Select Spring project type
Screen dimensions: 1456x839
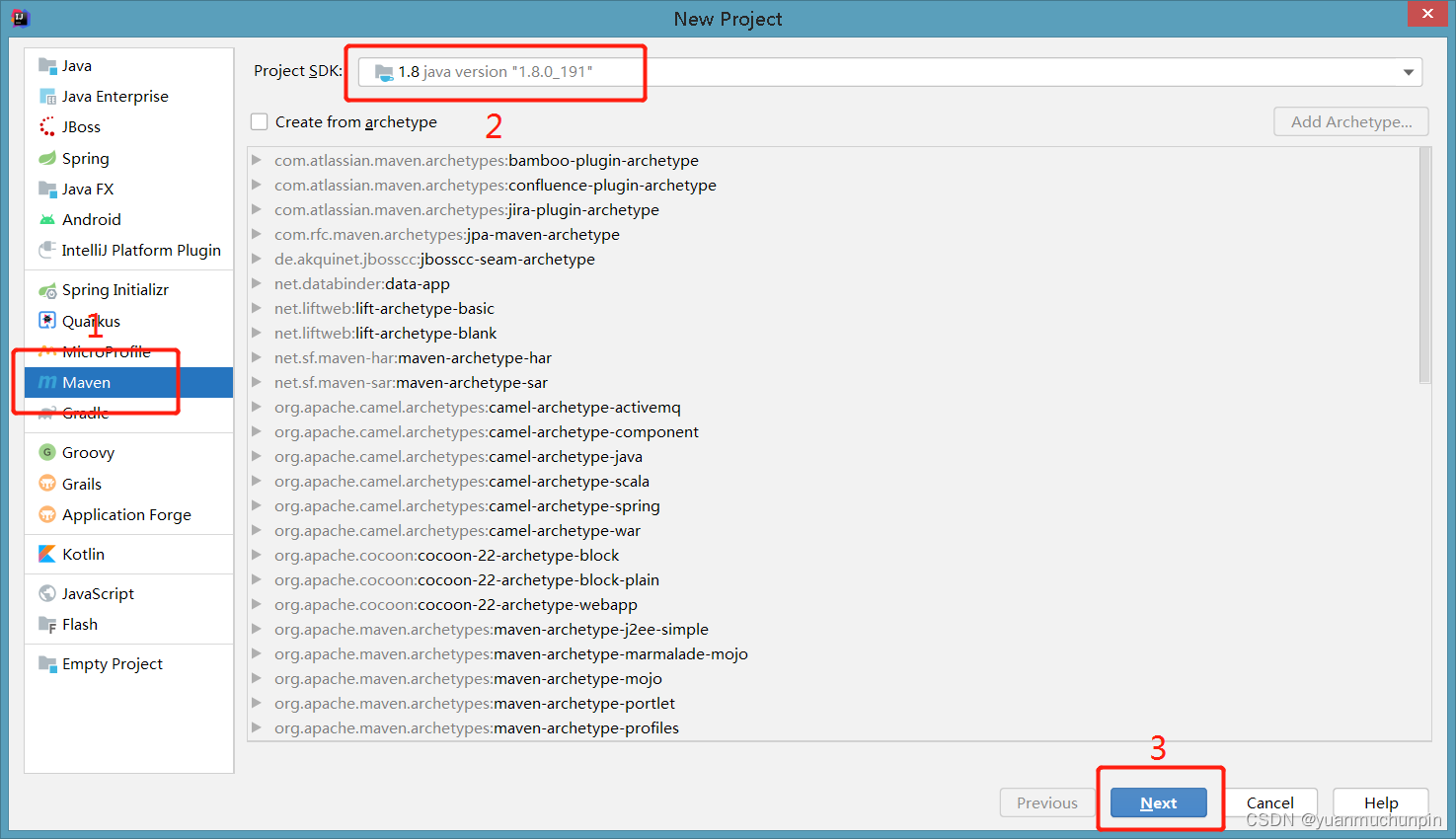tap(129, 158)
